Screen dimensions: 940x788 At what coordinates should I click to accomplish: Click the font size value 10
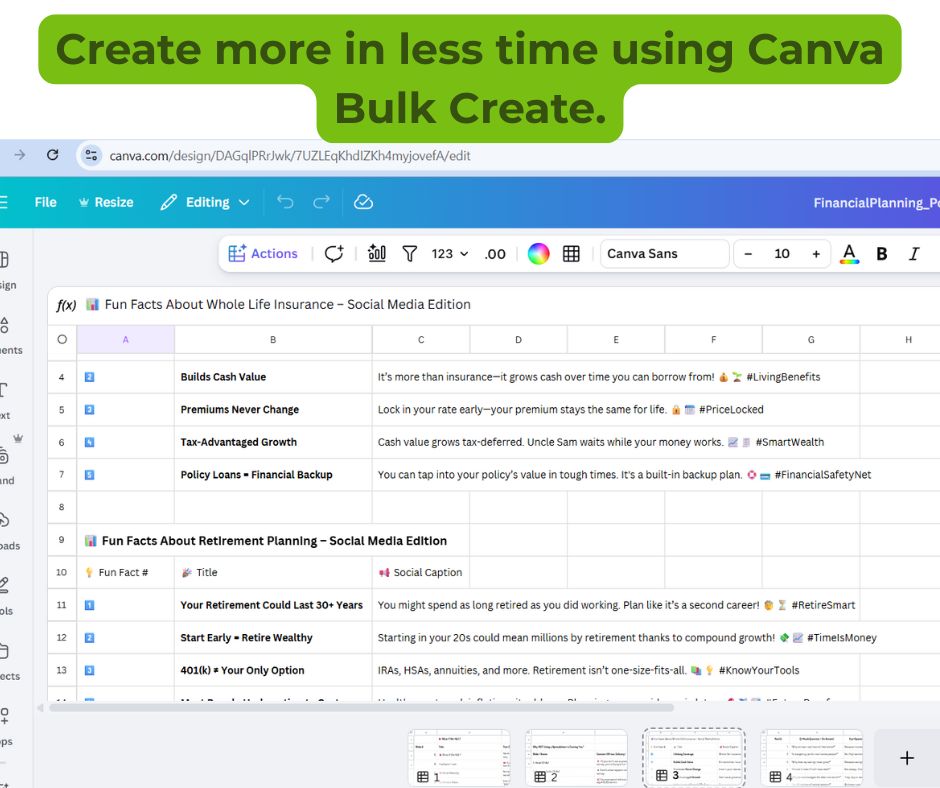pos(782,254)
